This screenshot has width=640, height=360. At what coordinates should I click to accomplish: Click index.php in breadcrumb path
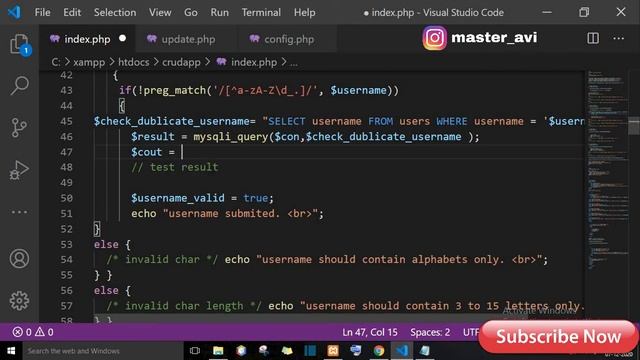[254, 62]
